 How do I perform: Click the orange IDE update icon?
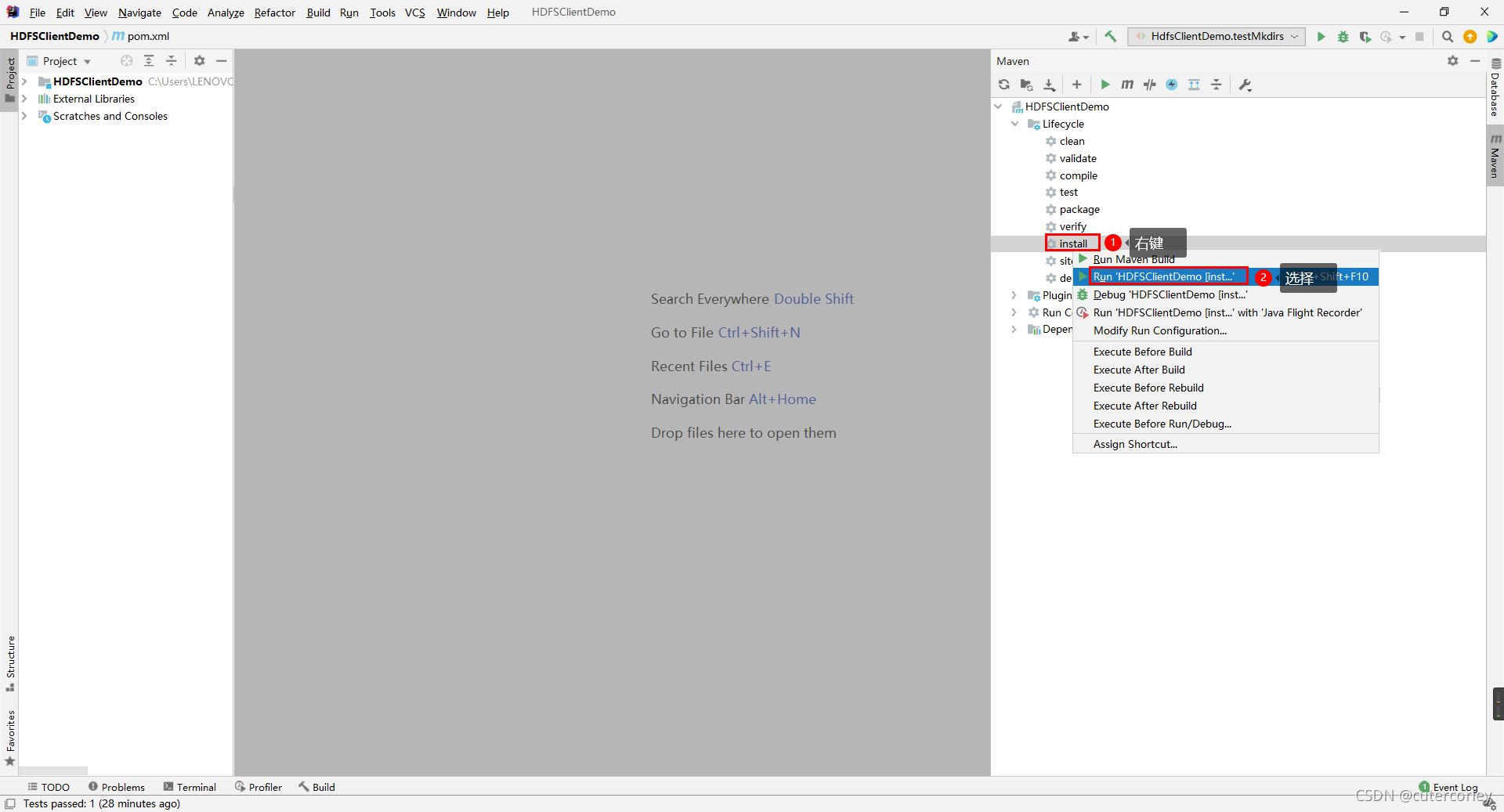1470,37
